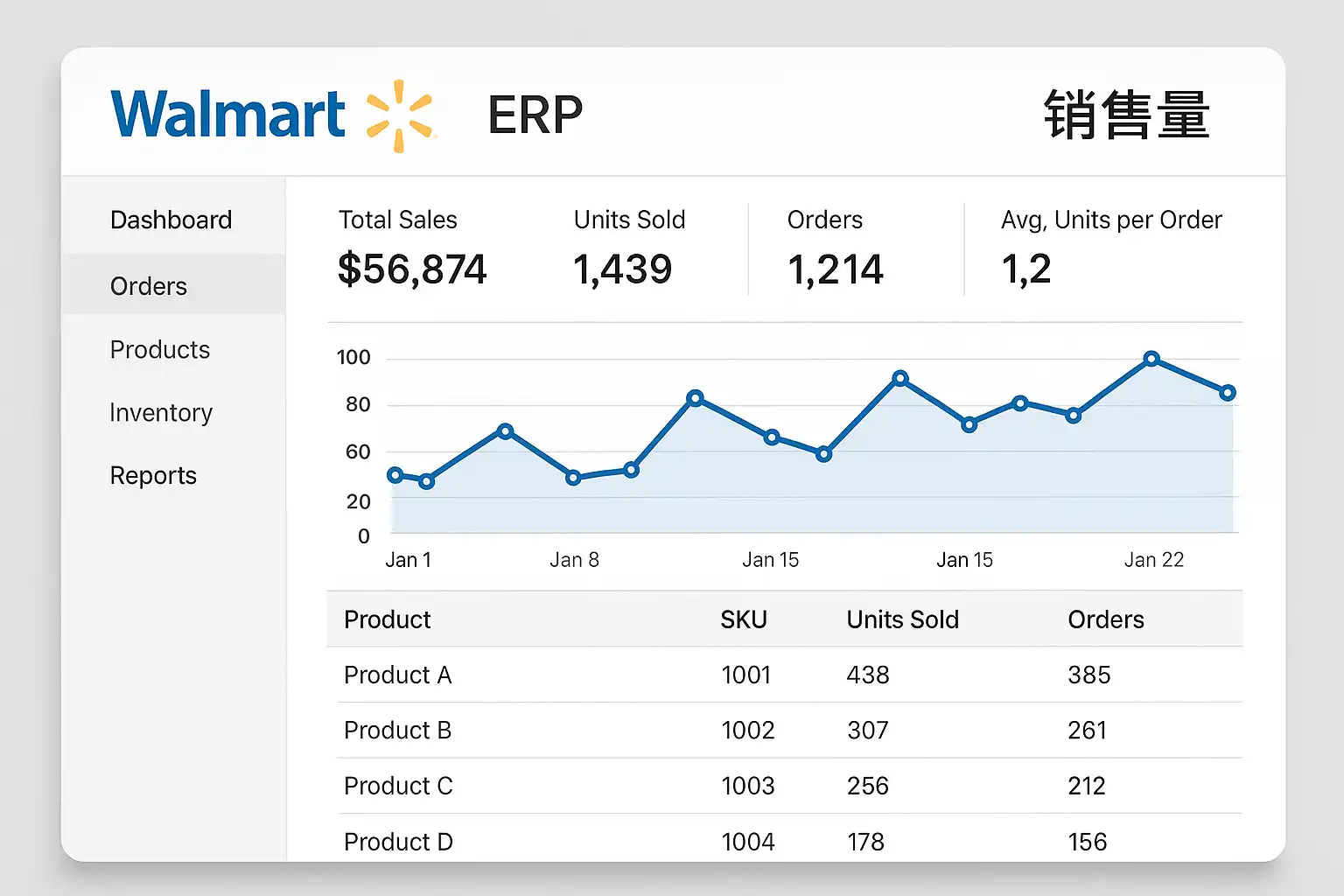Click the 100 y-axis label

[x=353, y=357]
